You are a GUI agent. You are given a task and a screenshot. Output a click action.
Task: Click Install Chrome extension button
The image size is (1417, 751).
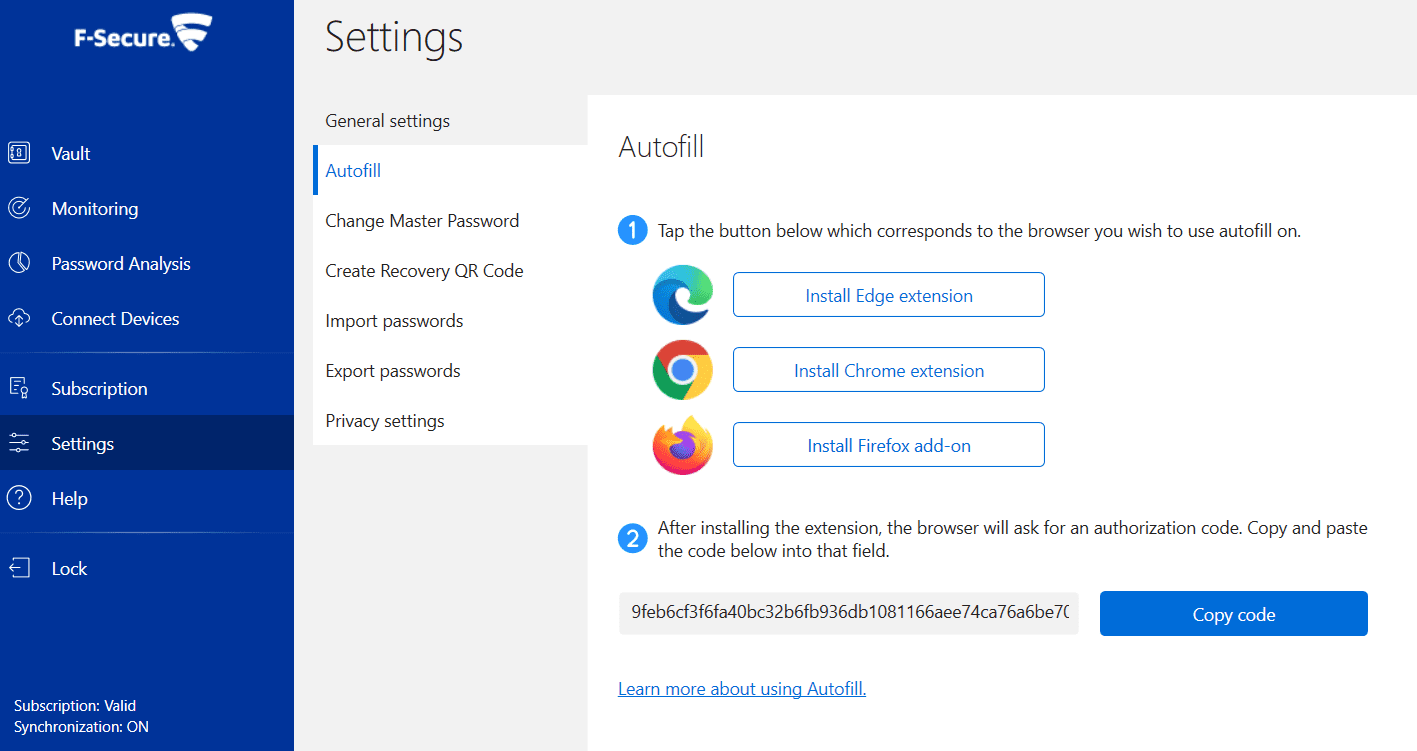889,370
